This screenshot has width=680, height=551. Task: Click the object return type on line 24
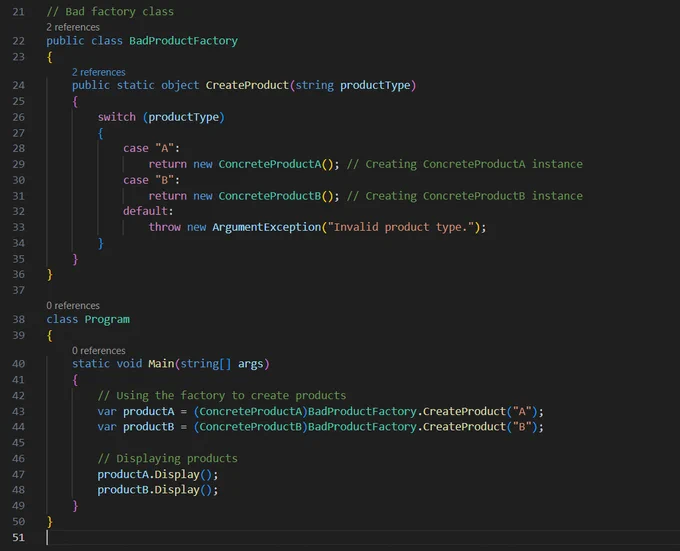click(x=180, y=85)
